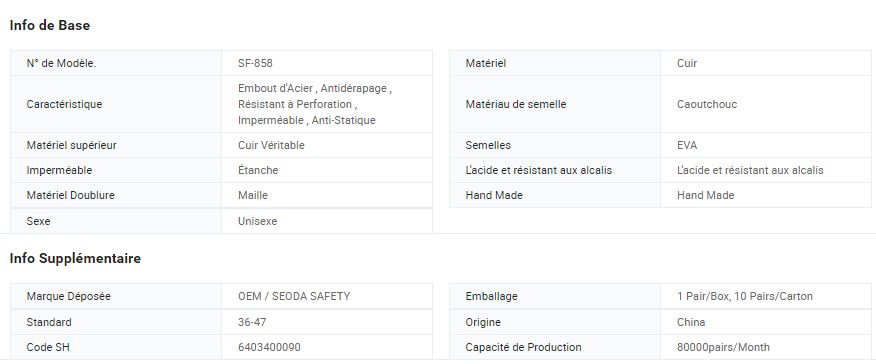Select the China origin value

point(691,322)
